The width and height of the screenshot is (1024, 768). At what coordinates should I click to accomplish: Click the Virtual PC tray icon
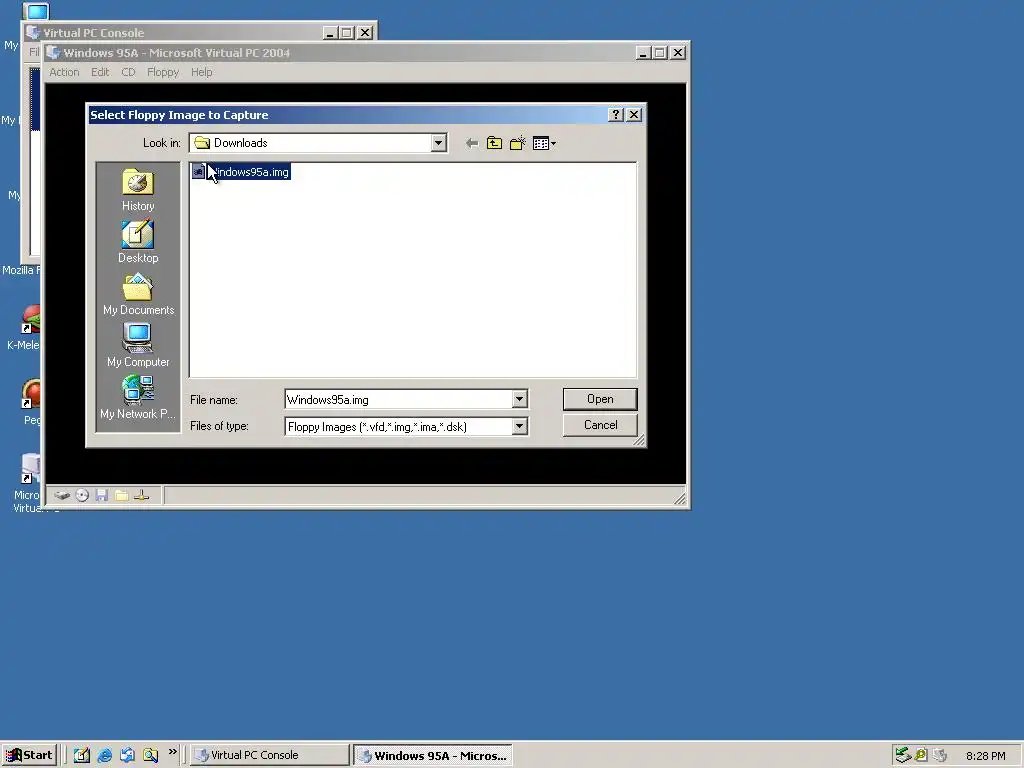pyautogui.click(x=940, y=755)
